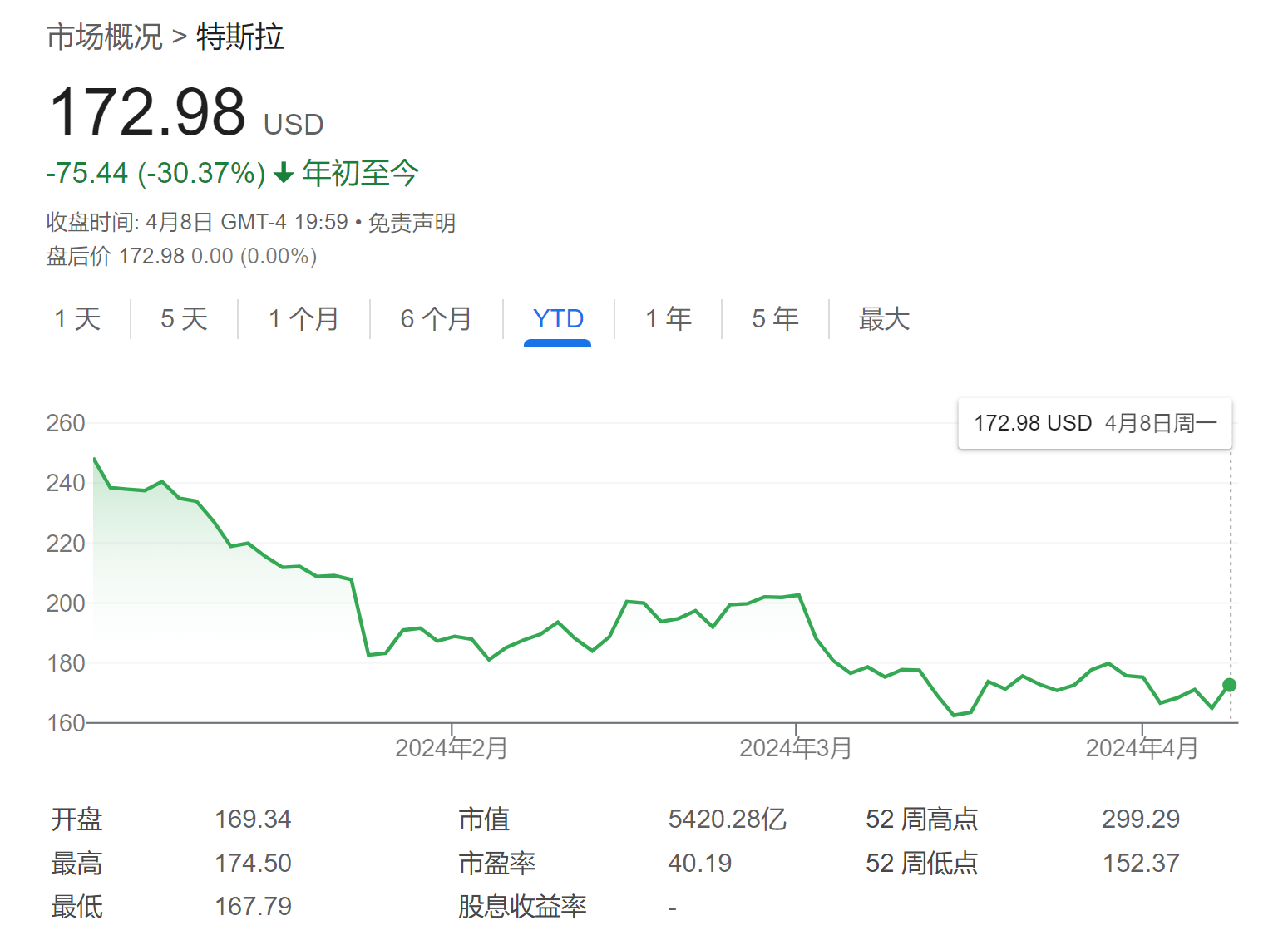Click the 2024年3月 axis label
The image size is (1288, 940).
[796, 748]
